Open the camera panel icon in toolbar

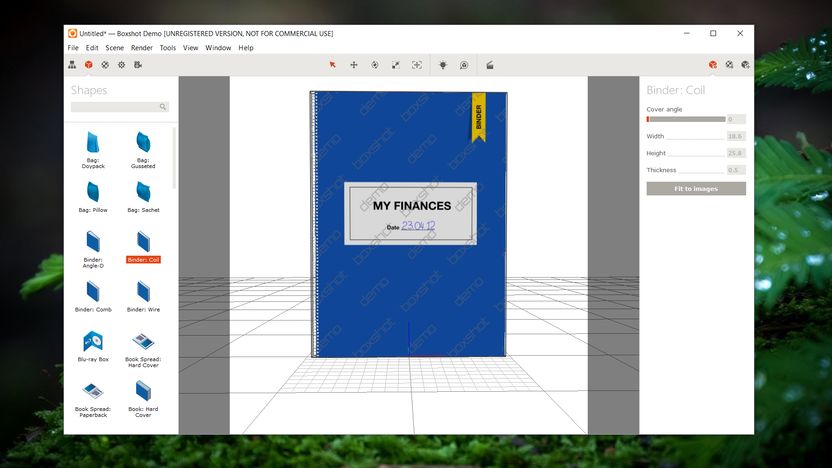pyautogui.click(x=138, y=65)
